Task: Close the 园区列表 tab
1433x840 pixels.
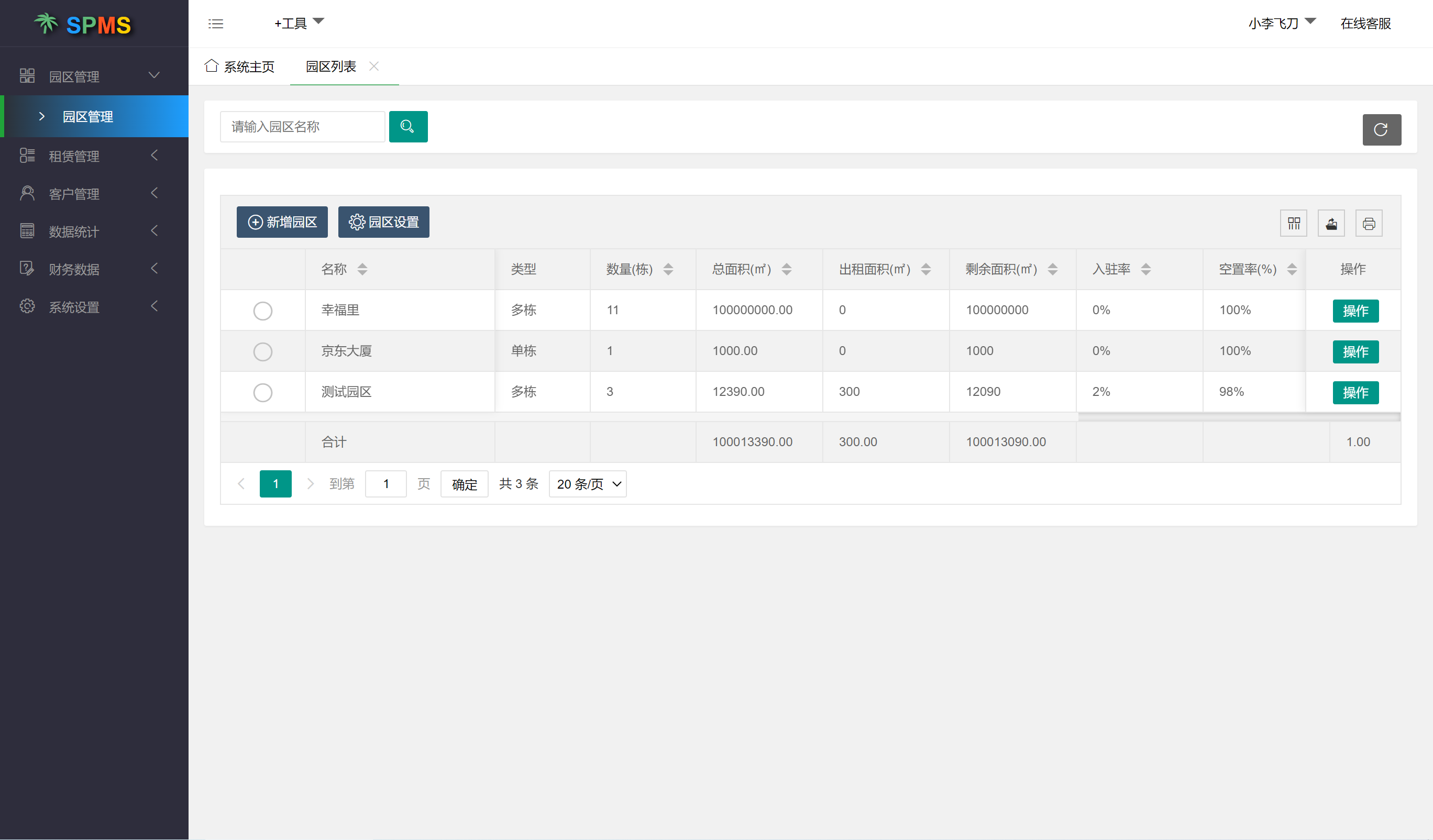Action: pyautogui.click(x=373, y=66)
